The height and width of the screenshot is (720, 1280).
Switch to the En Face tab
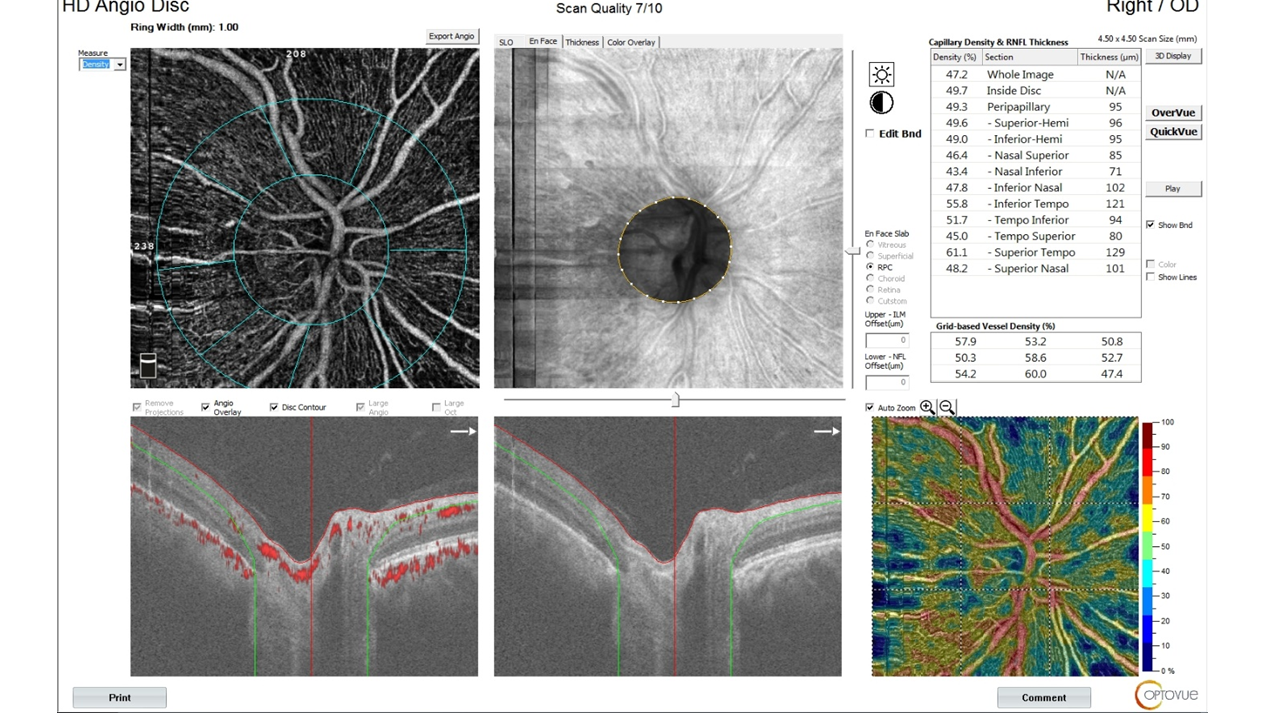tap(542, 41)
